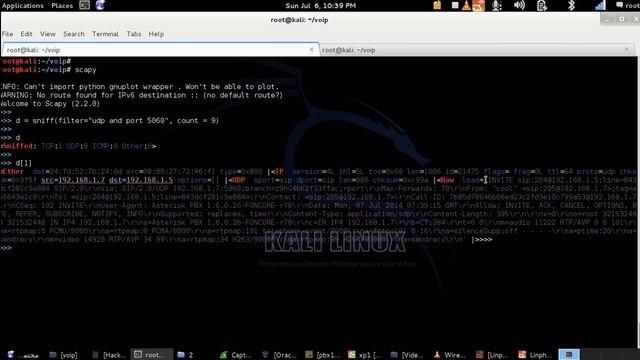The width and height of the screenshot is (640, 360).
Task: Launch terminal from top panel icon
Action: tap(84, 5)
